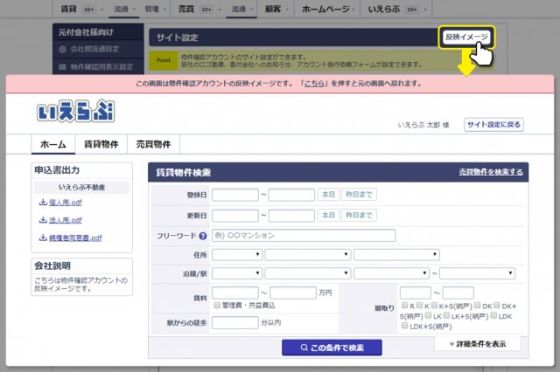Open the third 住所 dropdown

(x=396, y=255)
